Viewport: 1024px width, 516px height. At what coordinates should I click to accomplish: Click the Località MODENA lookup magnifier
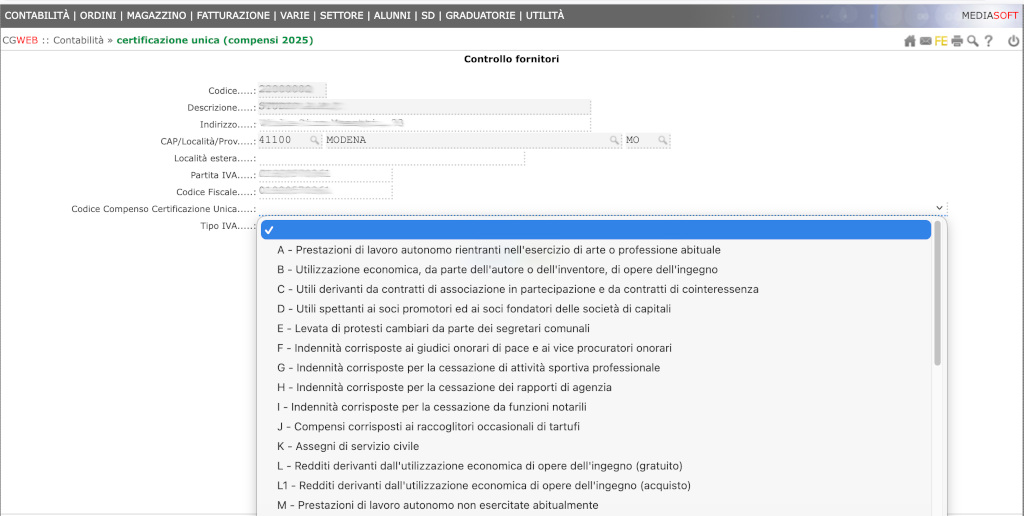(615, 141)
